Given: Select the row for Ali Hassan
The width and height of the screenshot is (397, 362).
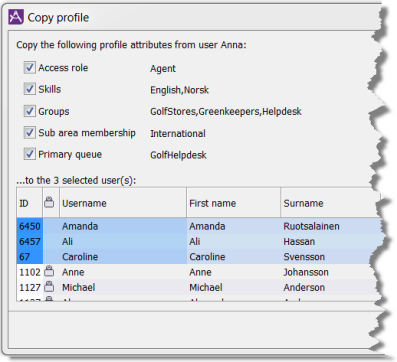Looking at the screenshot, I should (x=199, y=241).
